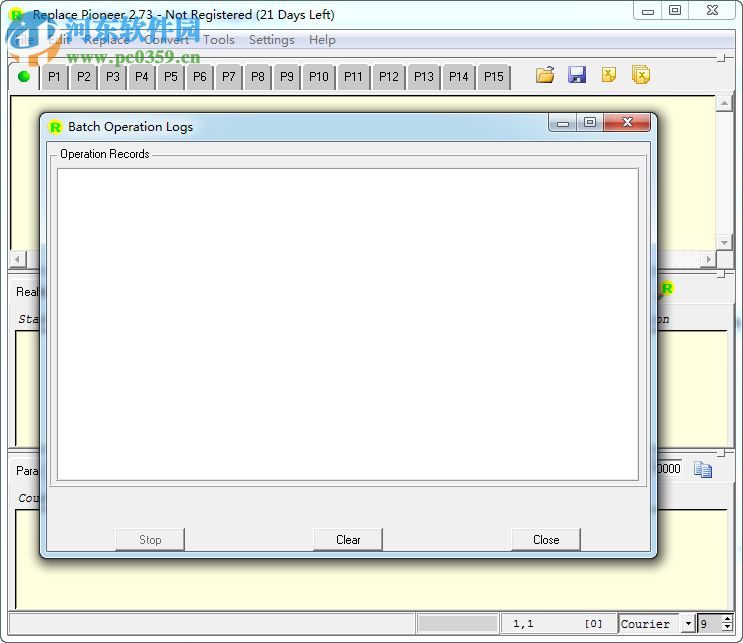Switch to the P8 tab

[258, 77]
